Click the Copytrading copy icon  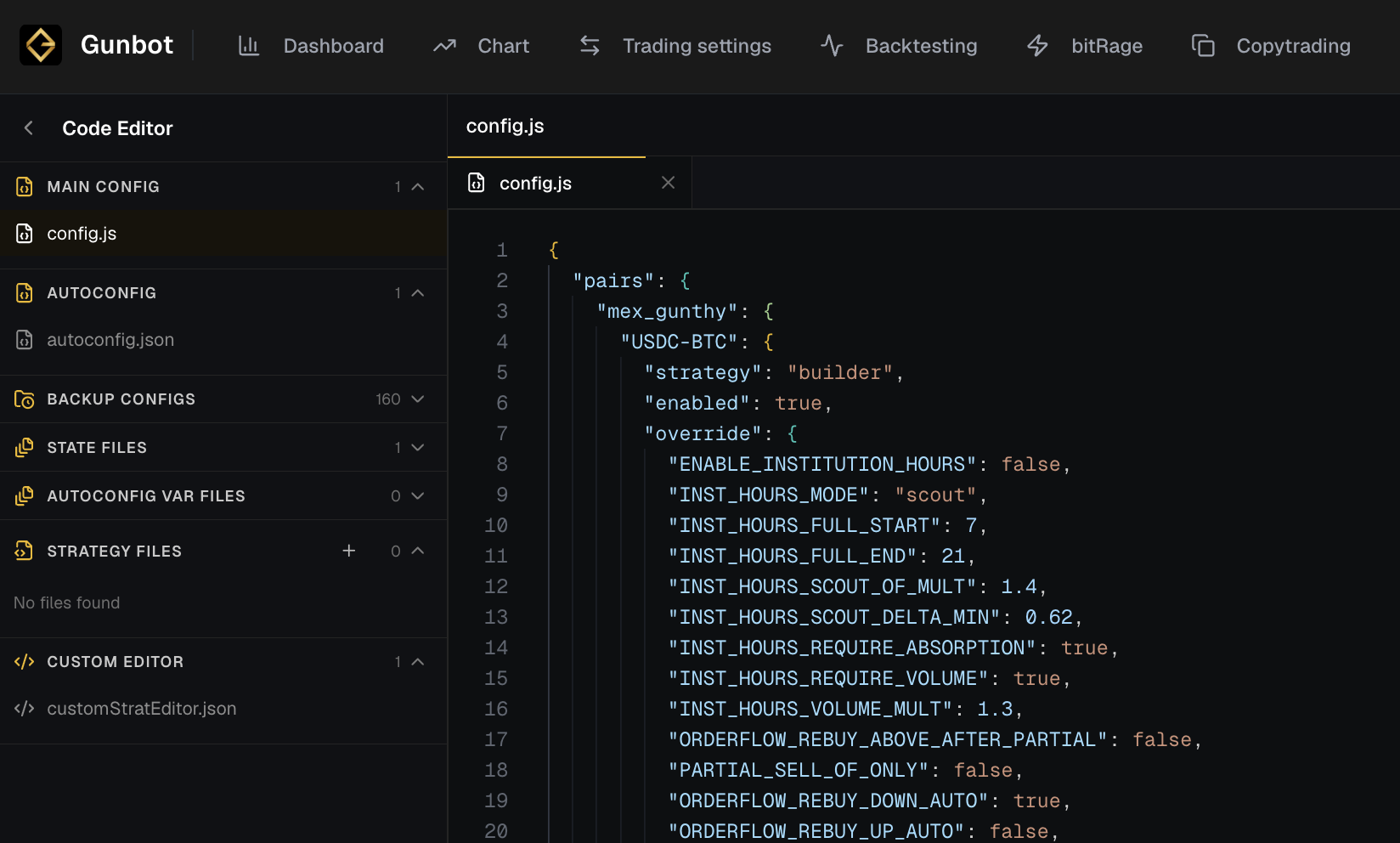1203,46
